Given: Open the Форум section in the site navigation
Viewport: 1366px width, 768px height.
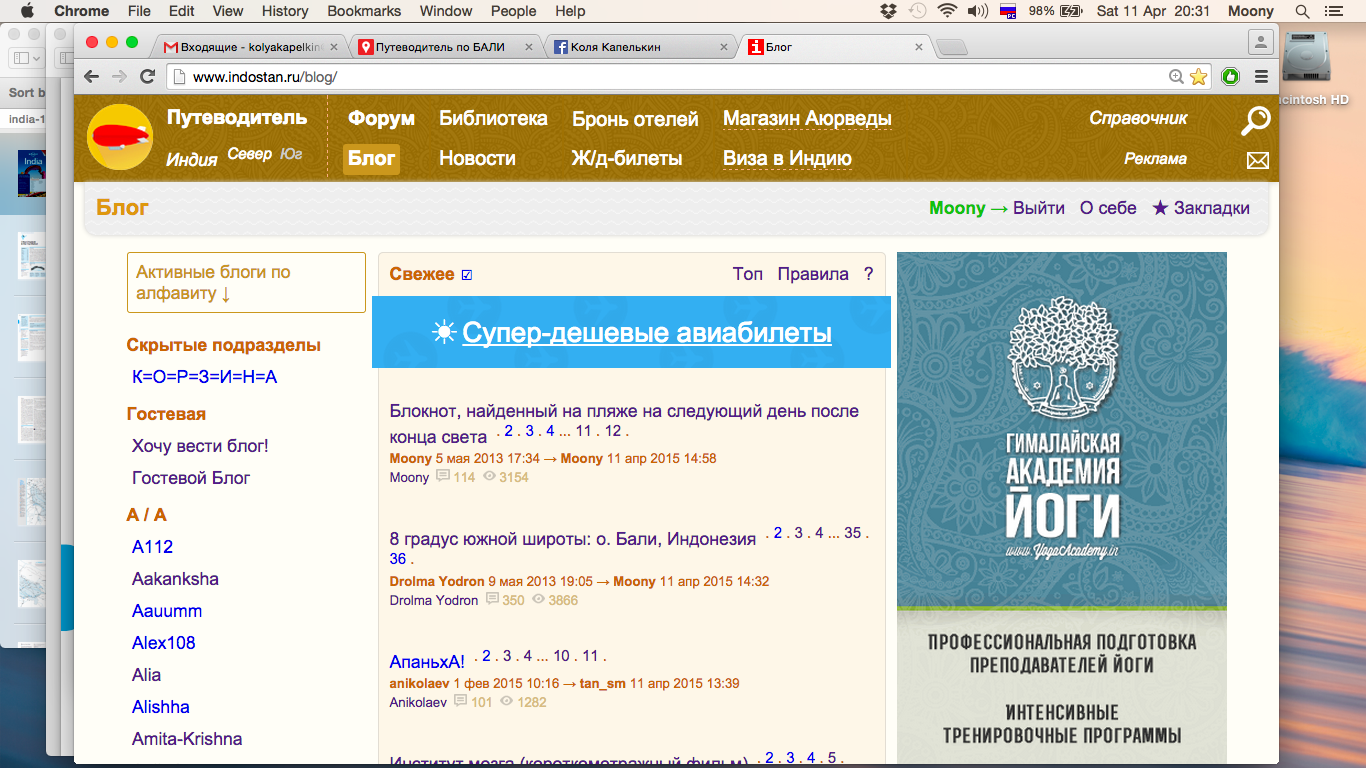Looking at the screenshot, I should click(381, 118).
